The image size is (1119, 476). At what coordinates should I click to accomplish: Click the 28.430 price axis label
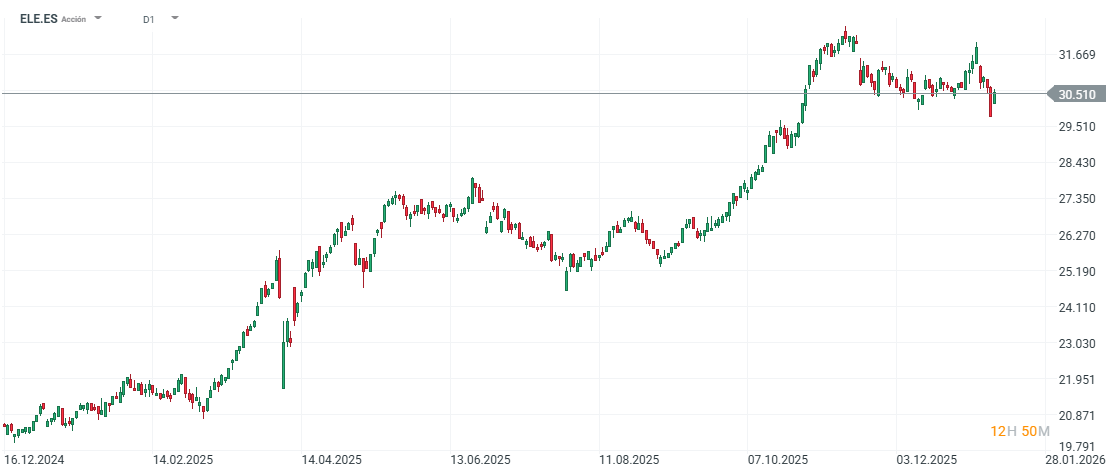pyautogui.click(x=1077, y=163)
